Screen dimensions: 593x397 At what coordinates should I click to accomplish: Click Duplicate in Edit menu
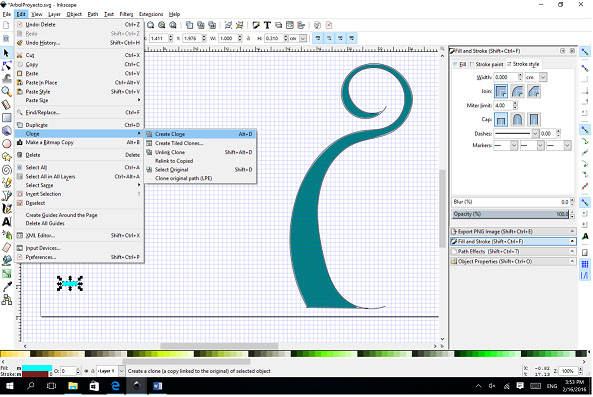tap(79, 125)
